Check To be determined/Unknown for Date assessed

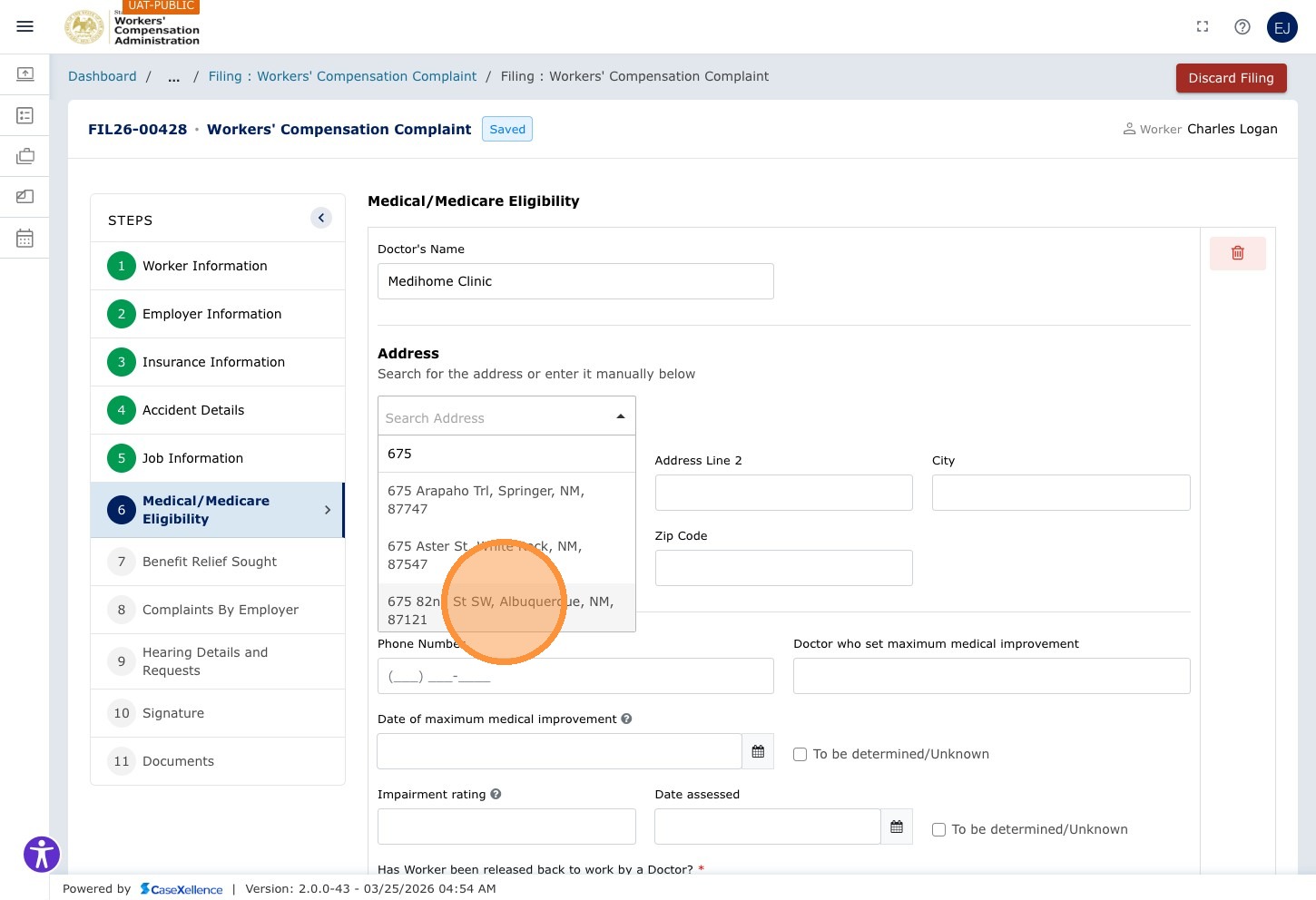point(938,829)
